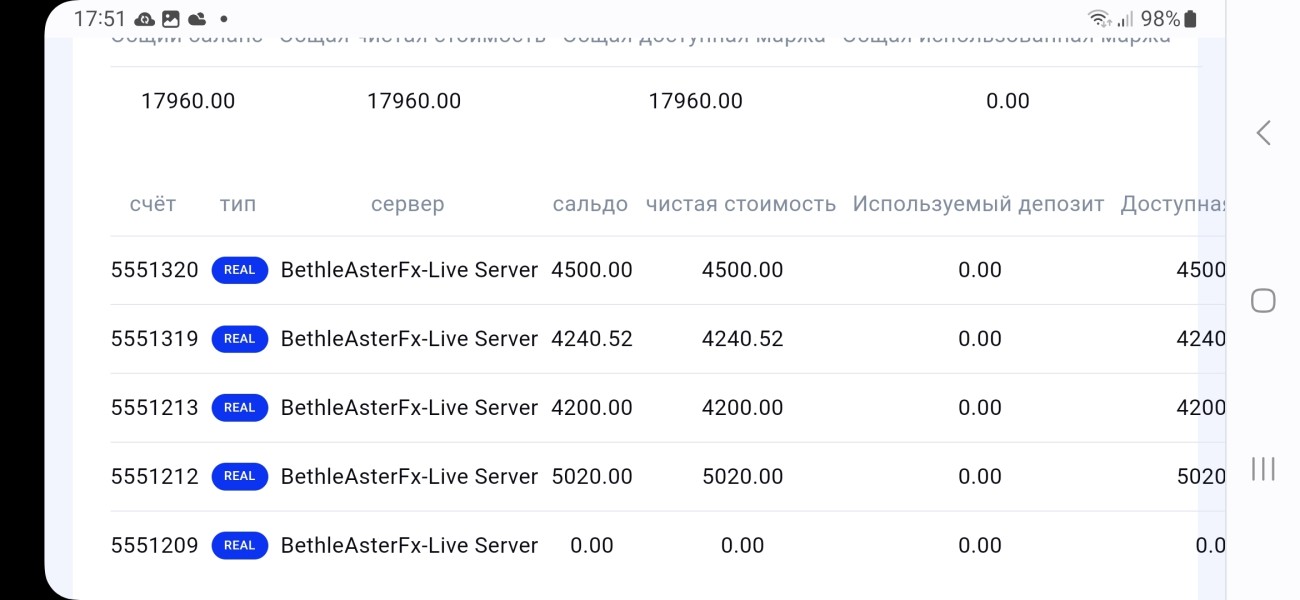The height and width of the screenshot is (600, 1300).
Task: Click the REAL badge for account 5551213
Action: (x=240, y=408)
